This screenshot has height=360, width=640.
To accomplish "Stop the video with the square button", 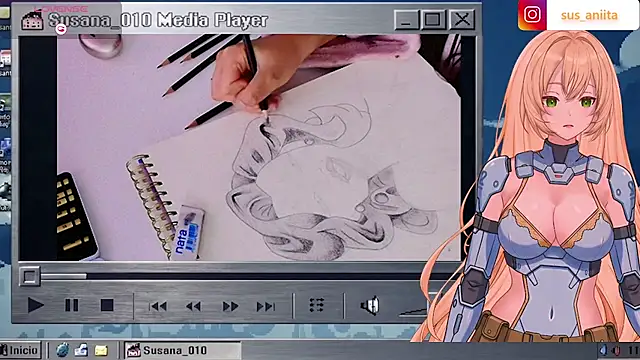I will [107, 305].
